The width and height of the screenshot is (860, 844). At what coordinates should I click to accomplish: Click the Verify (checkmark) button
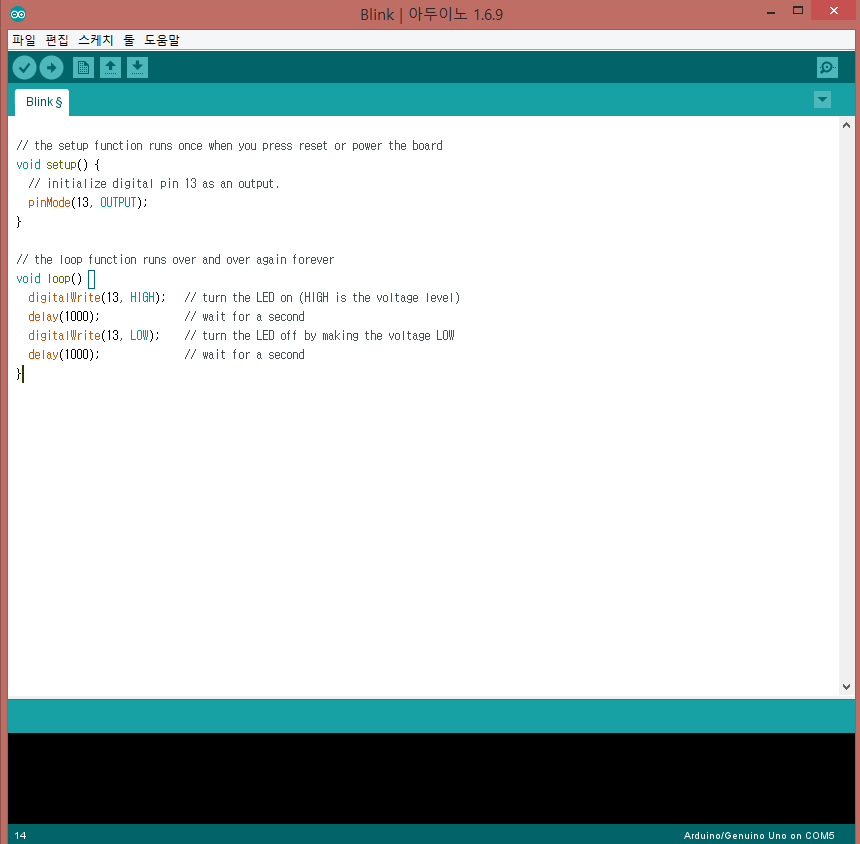click(x=24, y=67)
